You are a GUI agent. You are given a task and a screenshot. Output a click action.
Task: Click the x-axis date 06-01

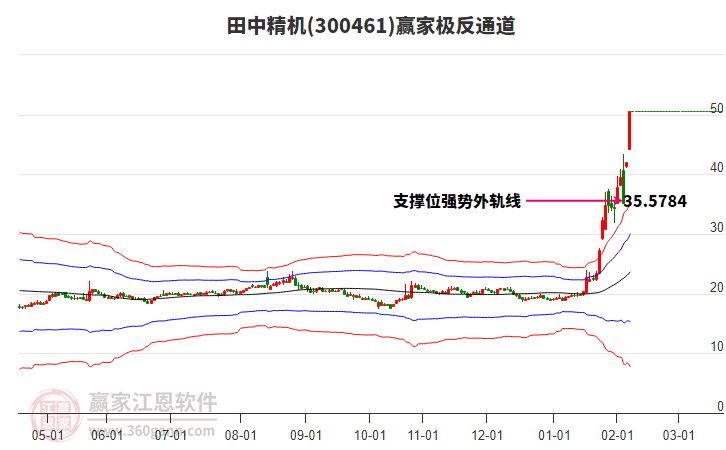[x=107, y=436]
